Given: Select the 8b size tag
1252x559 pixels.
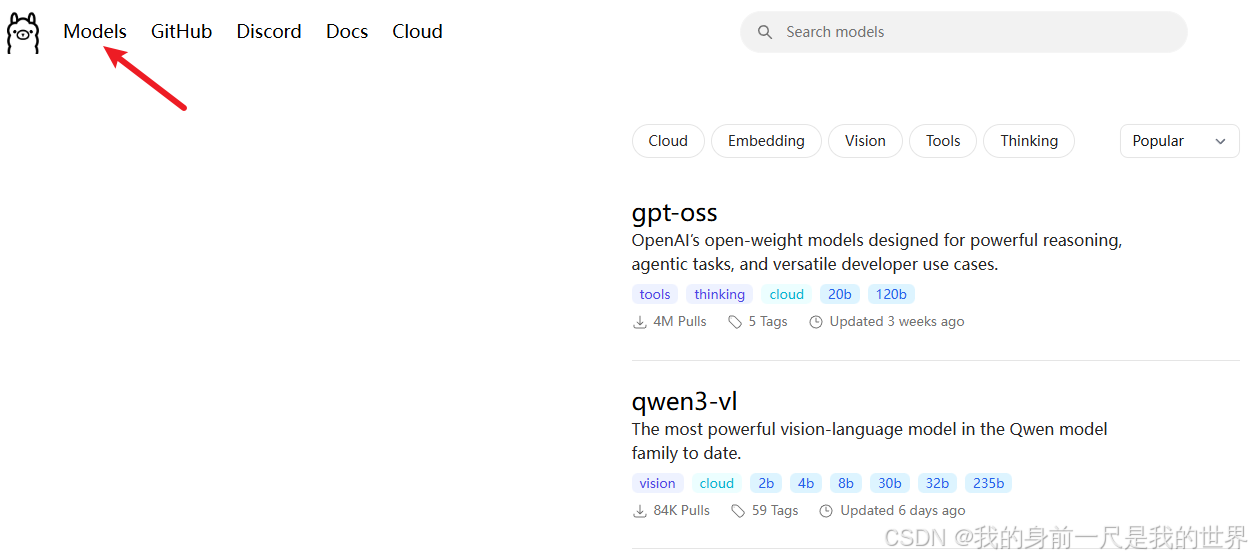Looking at the screenshot, I should (846, 483).
